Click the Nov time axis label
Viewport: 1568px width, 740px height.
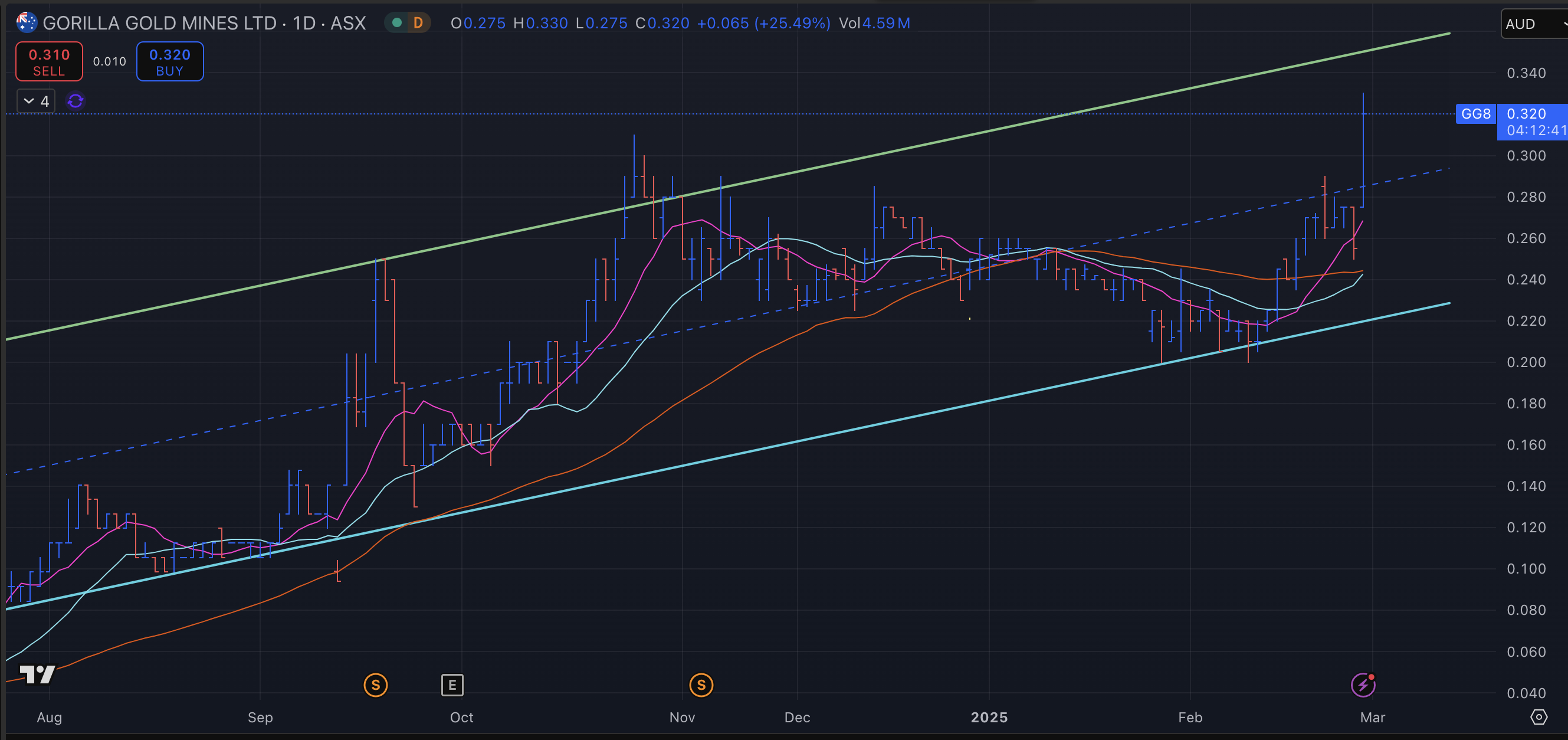[x=683, y=718]
